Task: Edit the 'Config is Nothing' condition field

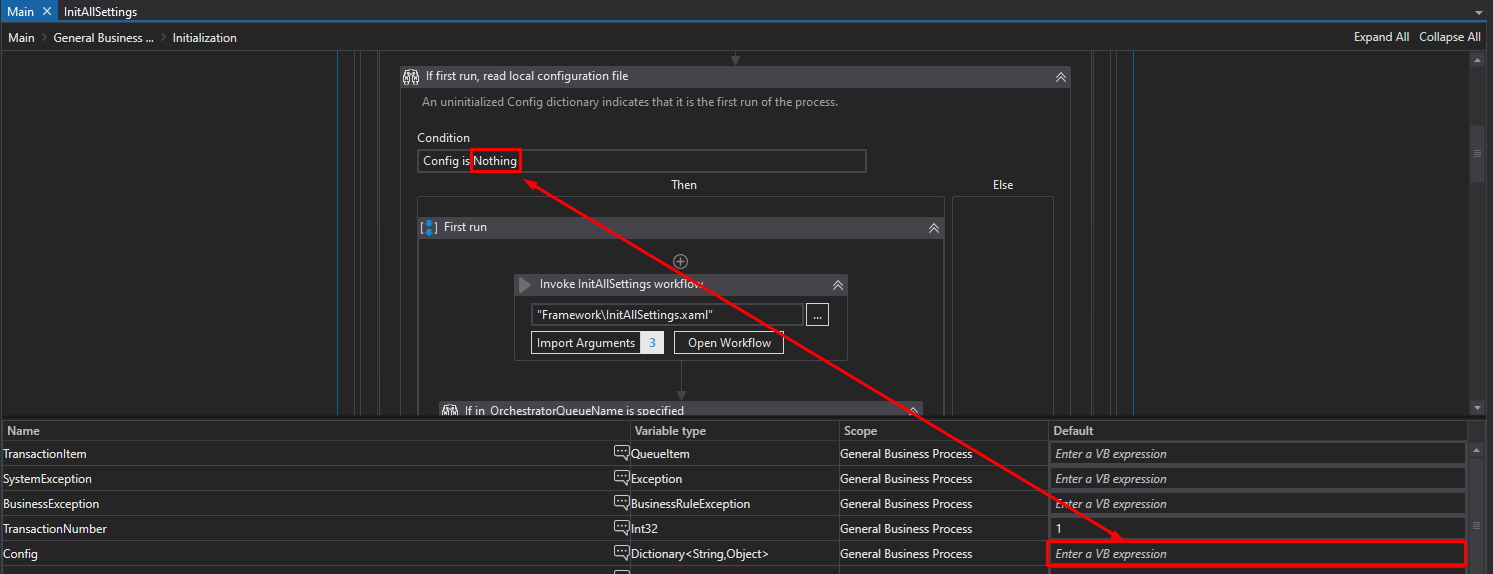Action: [641, 161]
